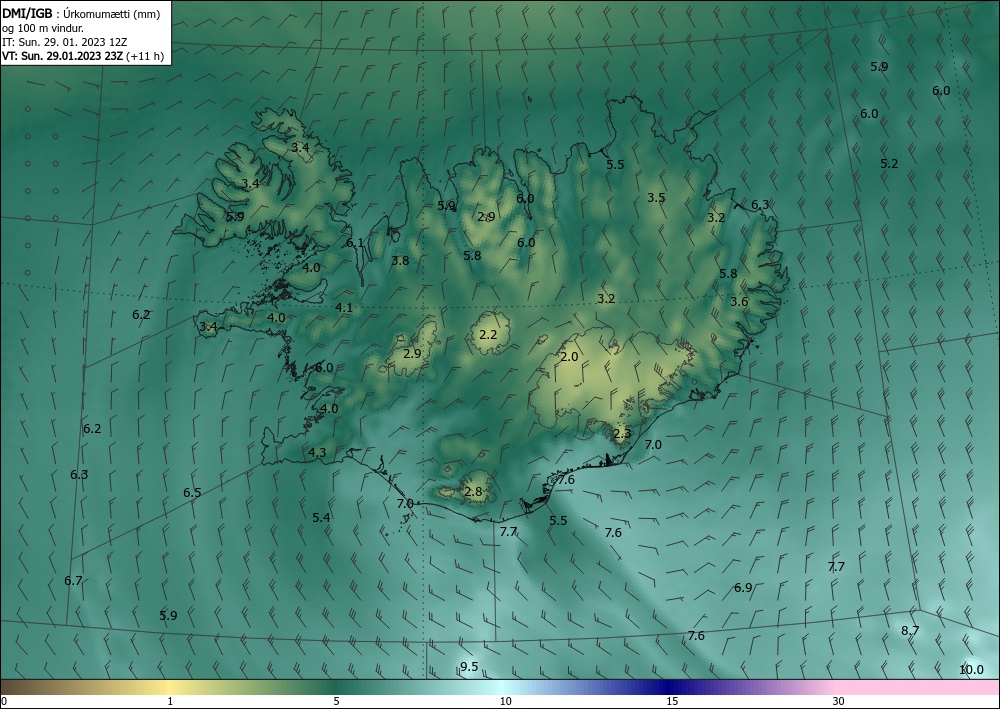The image size is (1000, 709).
Task: Click the 5.4 value on the map
Action: click(321, 518)
